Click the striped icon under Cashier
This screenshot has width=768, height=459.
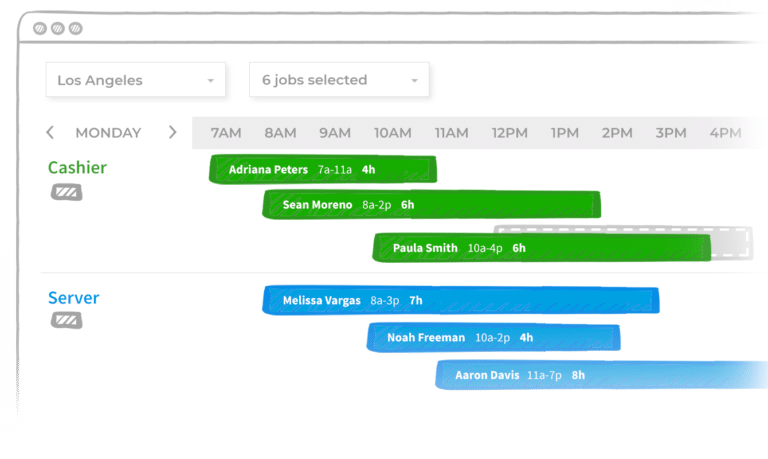[67, 192]
